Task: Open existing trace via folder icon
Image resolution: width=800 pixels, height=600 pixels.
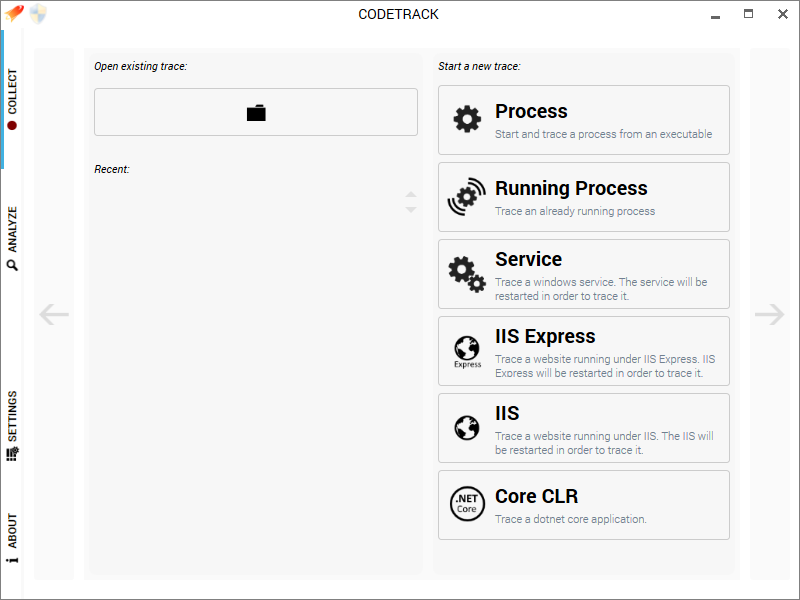Action: (256, 112)
